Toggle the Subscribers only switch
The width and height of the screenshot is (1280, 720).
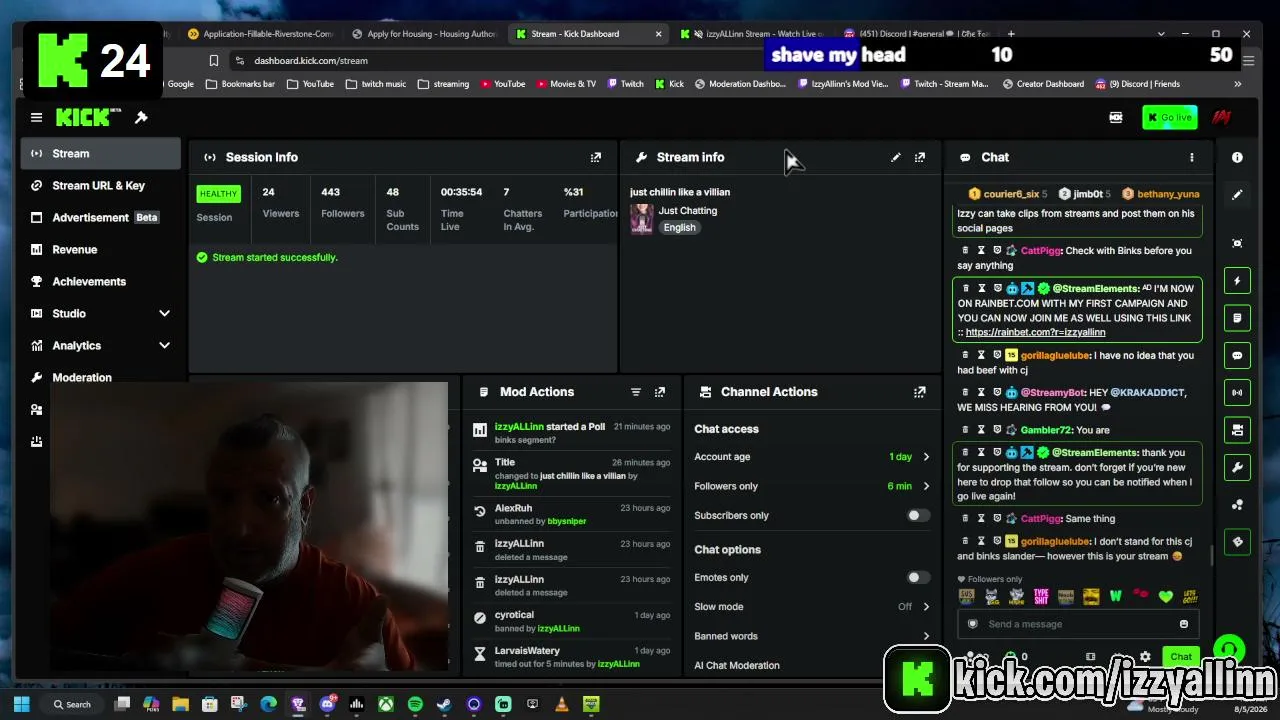(917, 515)
